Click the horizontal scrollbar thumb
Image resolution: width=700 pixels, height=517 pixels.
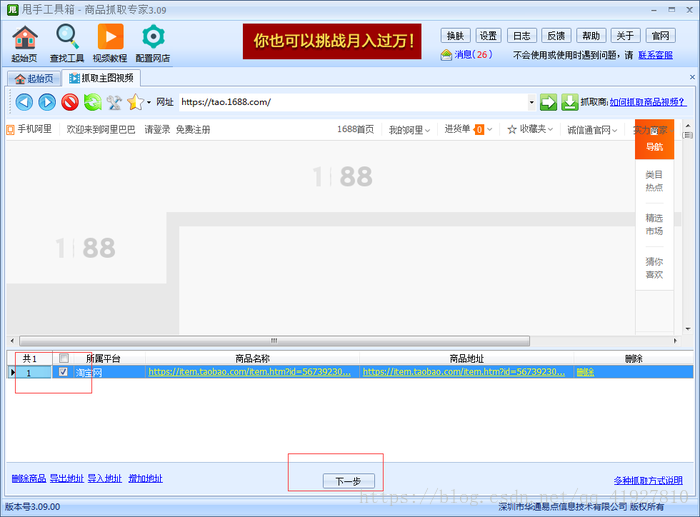pos(274,341)
